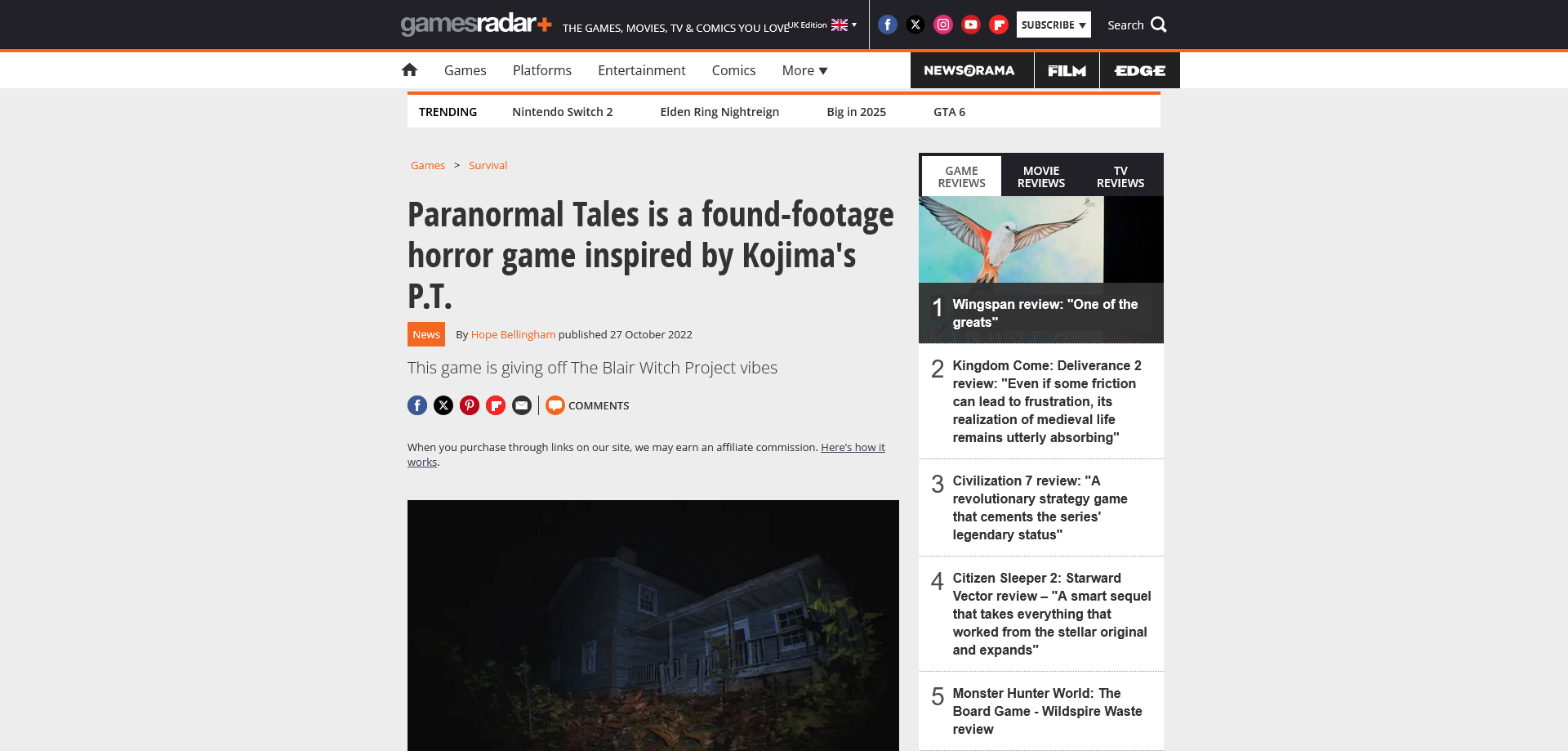The image size is (1568, 751).
Task: Open the X (Twitter) icon in header
Action: [915, 25]
